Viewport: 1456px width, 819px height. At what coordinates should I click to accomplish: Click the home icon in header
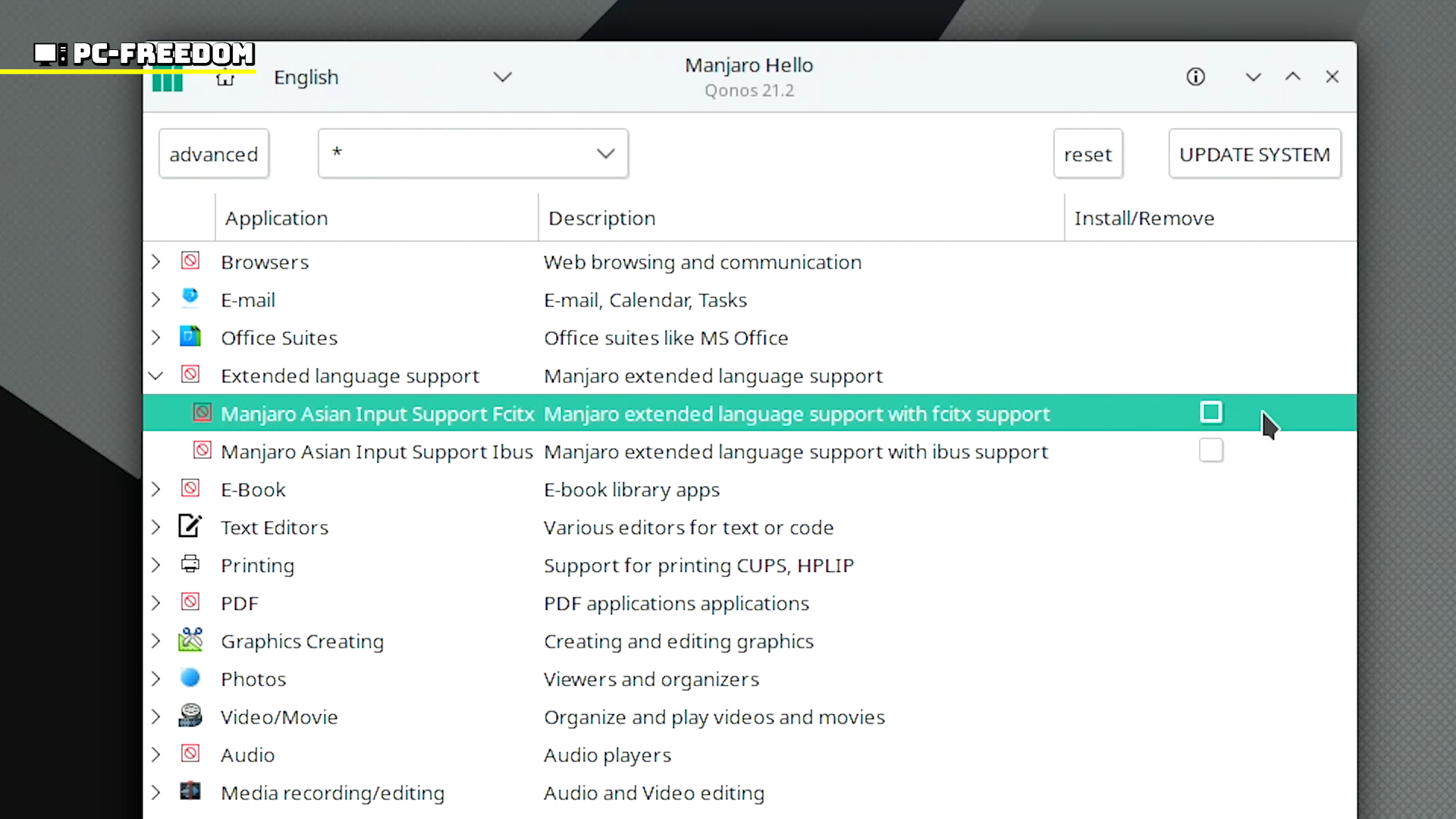coord(225,78)
